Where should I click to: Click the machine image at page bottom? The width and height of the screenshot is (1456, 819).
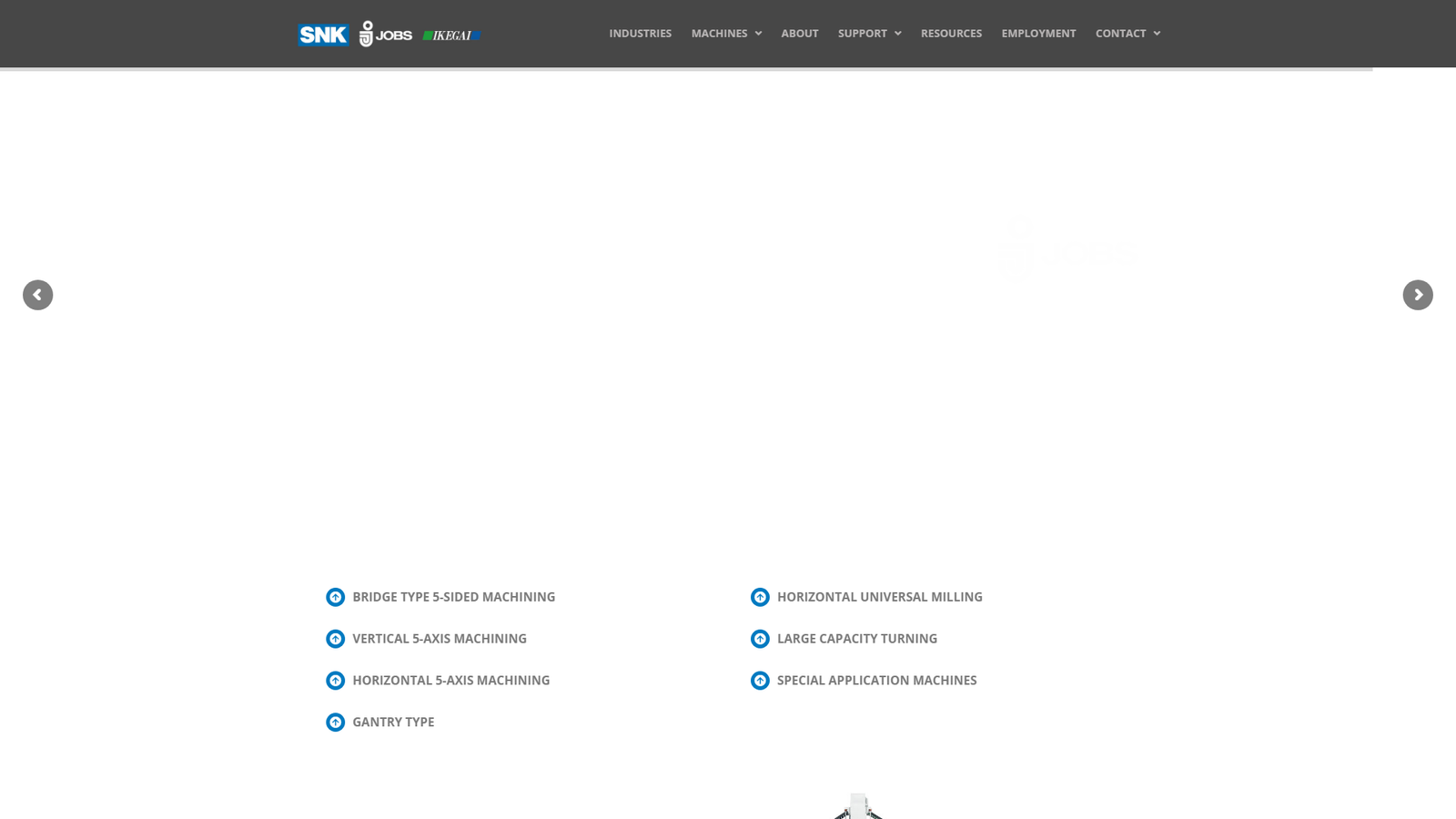[858, 807]
